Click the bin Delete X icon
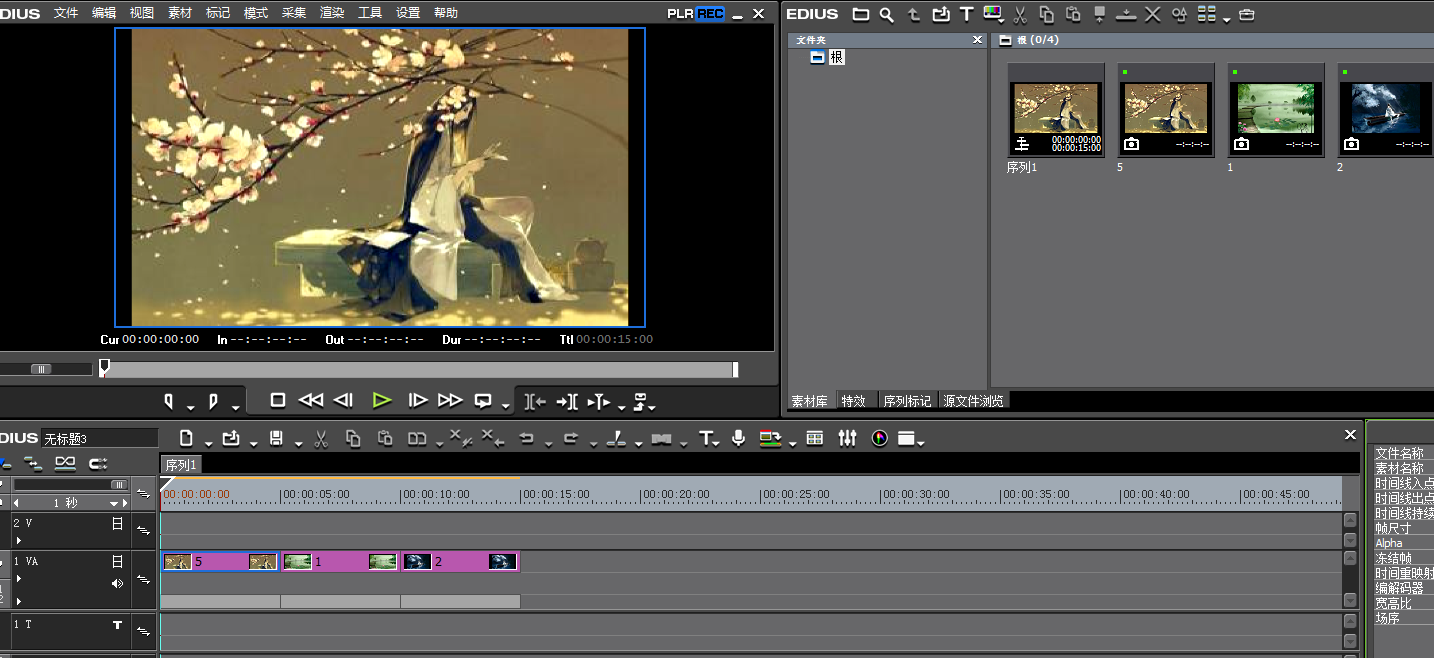 pos(1153,14)
